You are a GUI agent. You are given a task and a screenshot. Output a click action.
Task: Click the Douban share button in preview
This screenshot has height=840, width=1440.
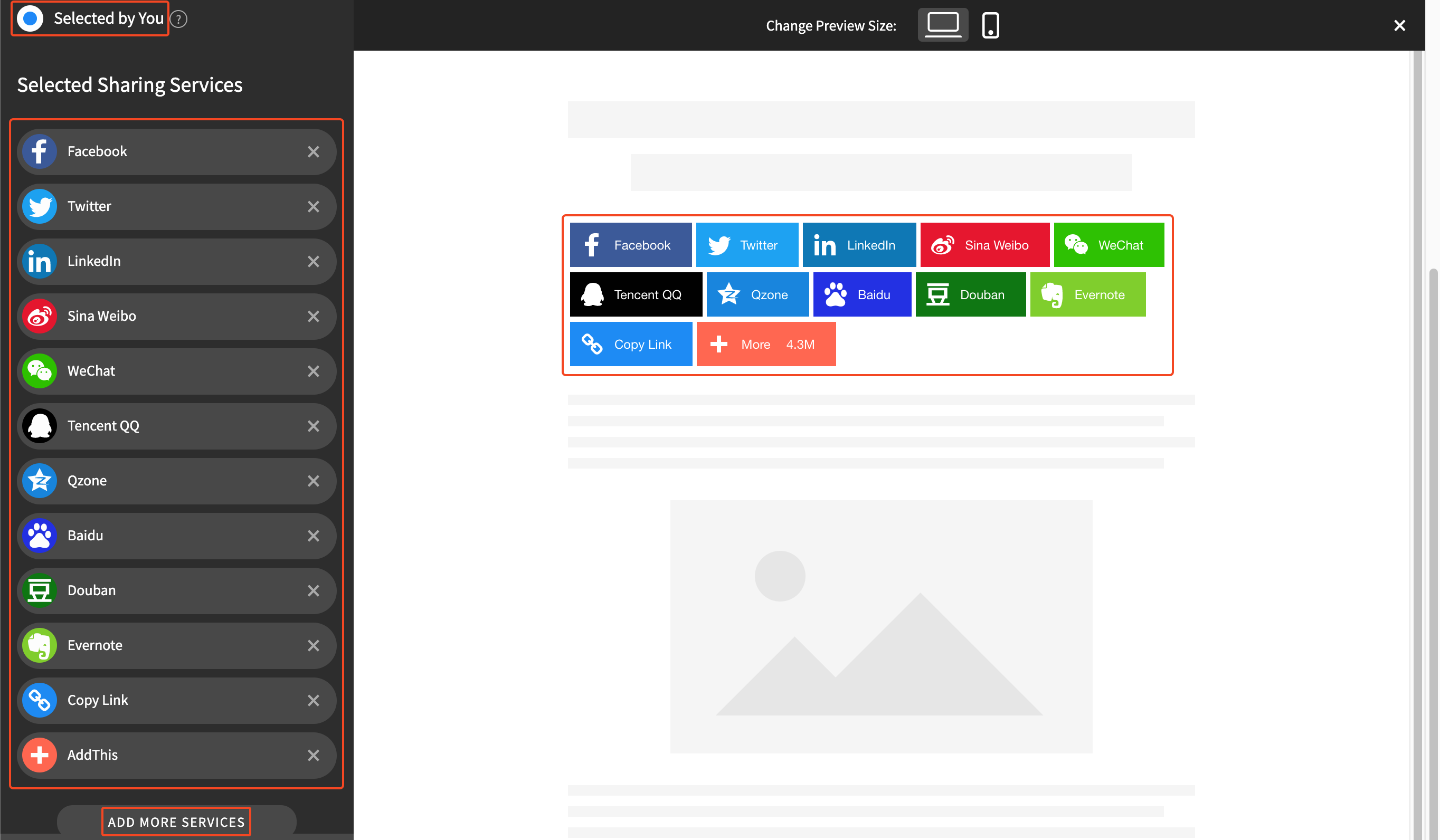coord(970,294)
